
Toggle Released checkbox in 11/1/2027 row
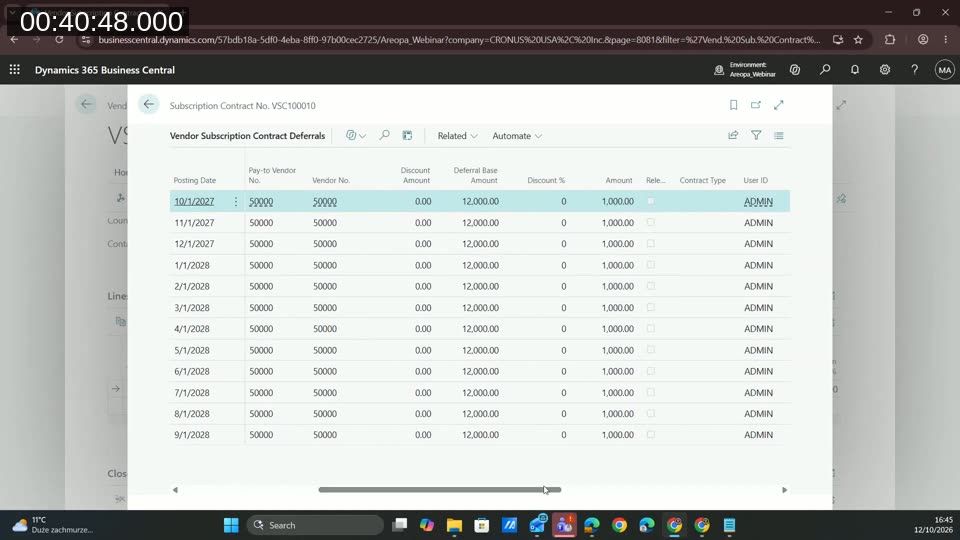(x=651, y=222)
